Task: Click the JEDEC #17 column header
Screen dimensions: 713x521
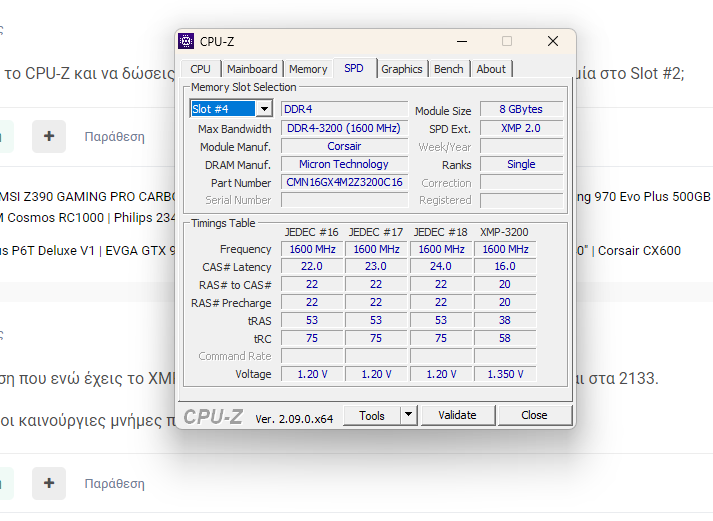Action: 376,232
